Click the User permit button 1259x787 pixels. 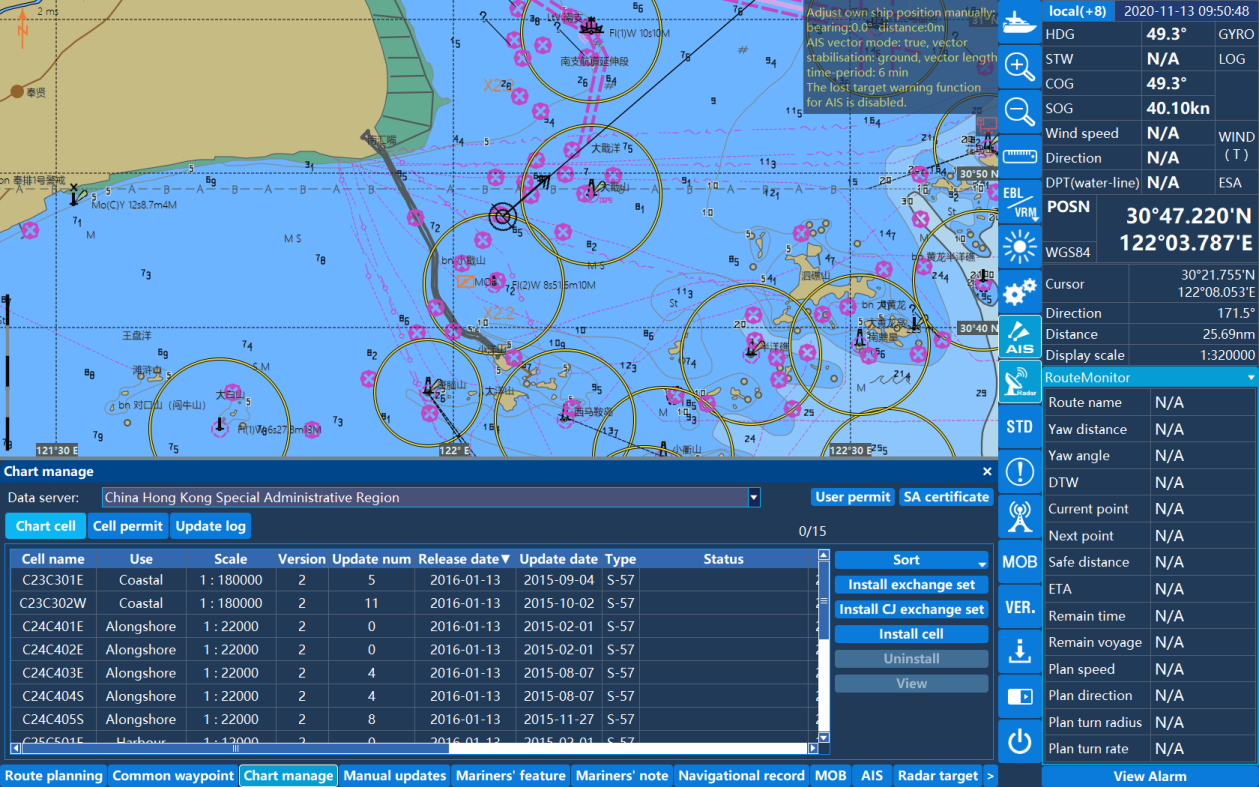point(853,497)
